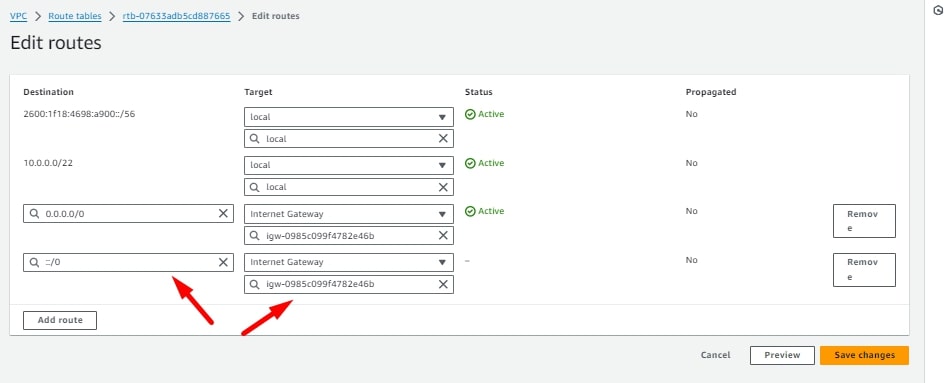
Task: Click the Destination column header
Action: [48, 92]
